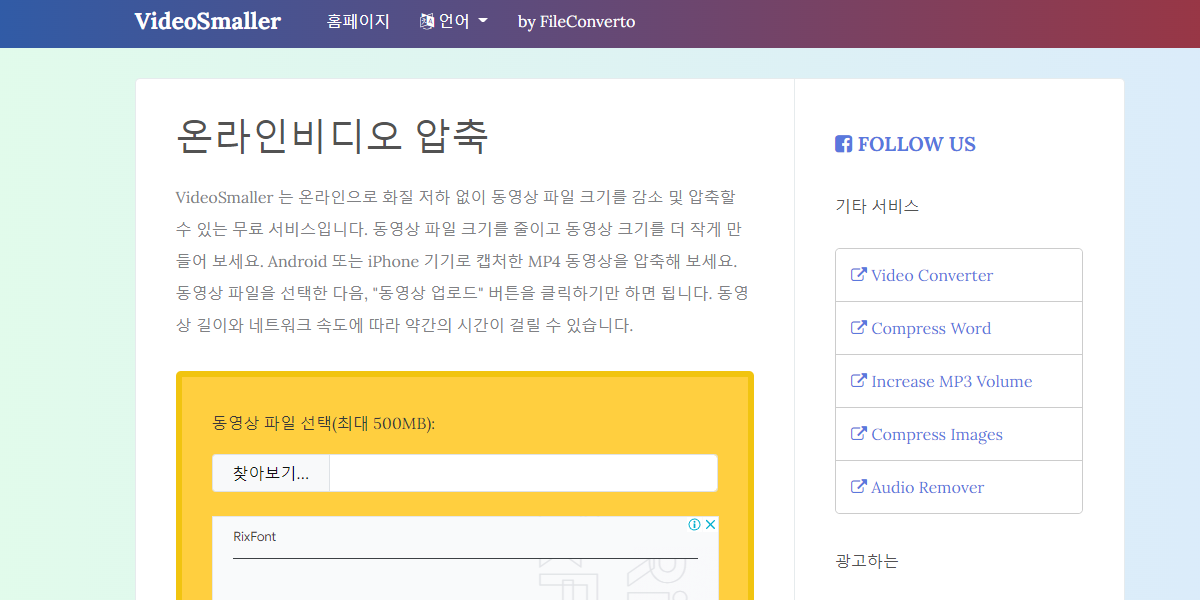Click Audio Remover external-link icon
The height and width of the screenshot is (600, 1200).
pos(858,486)
